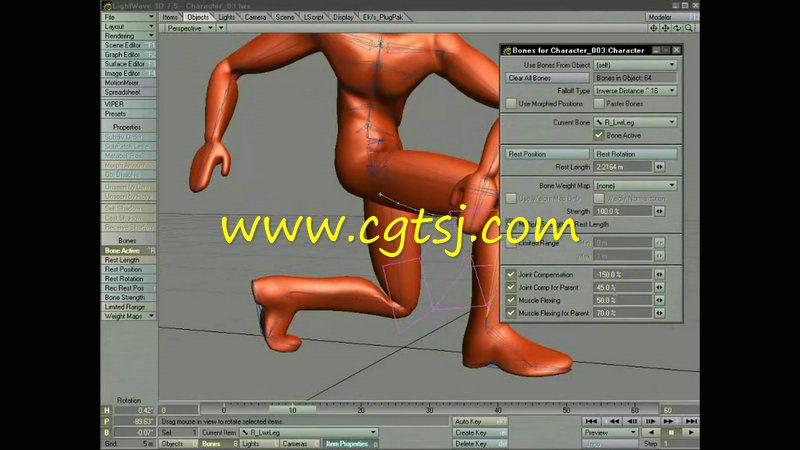Step back one frame
This screenshot has height=450, width=800.
click(632, 421)
